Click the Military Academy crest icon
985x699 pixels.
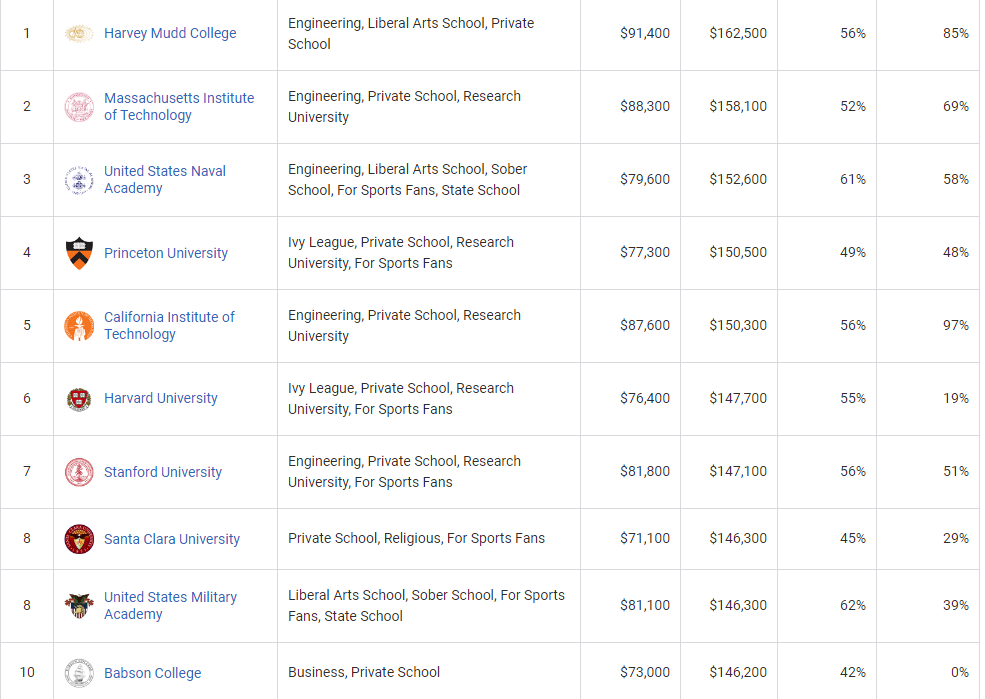pos(79,606)
